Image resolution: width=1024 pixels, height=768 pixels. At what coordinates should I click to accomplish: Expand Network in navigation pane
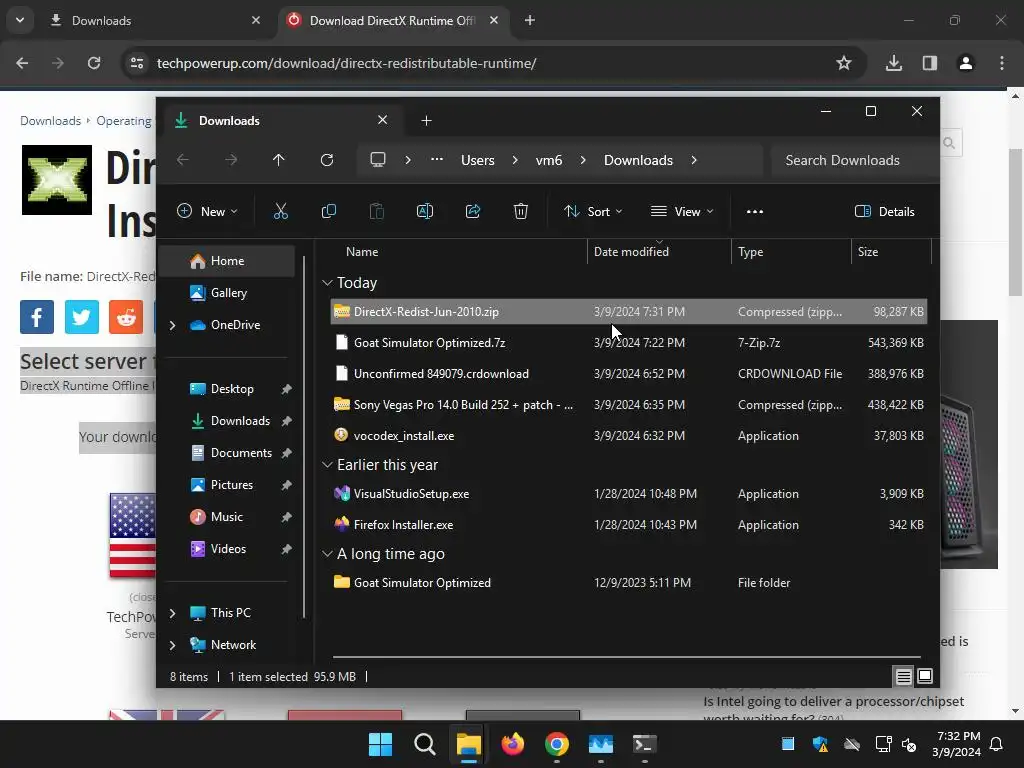pos(172,645)
